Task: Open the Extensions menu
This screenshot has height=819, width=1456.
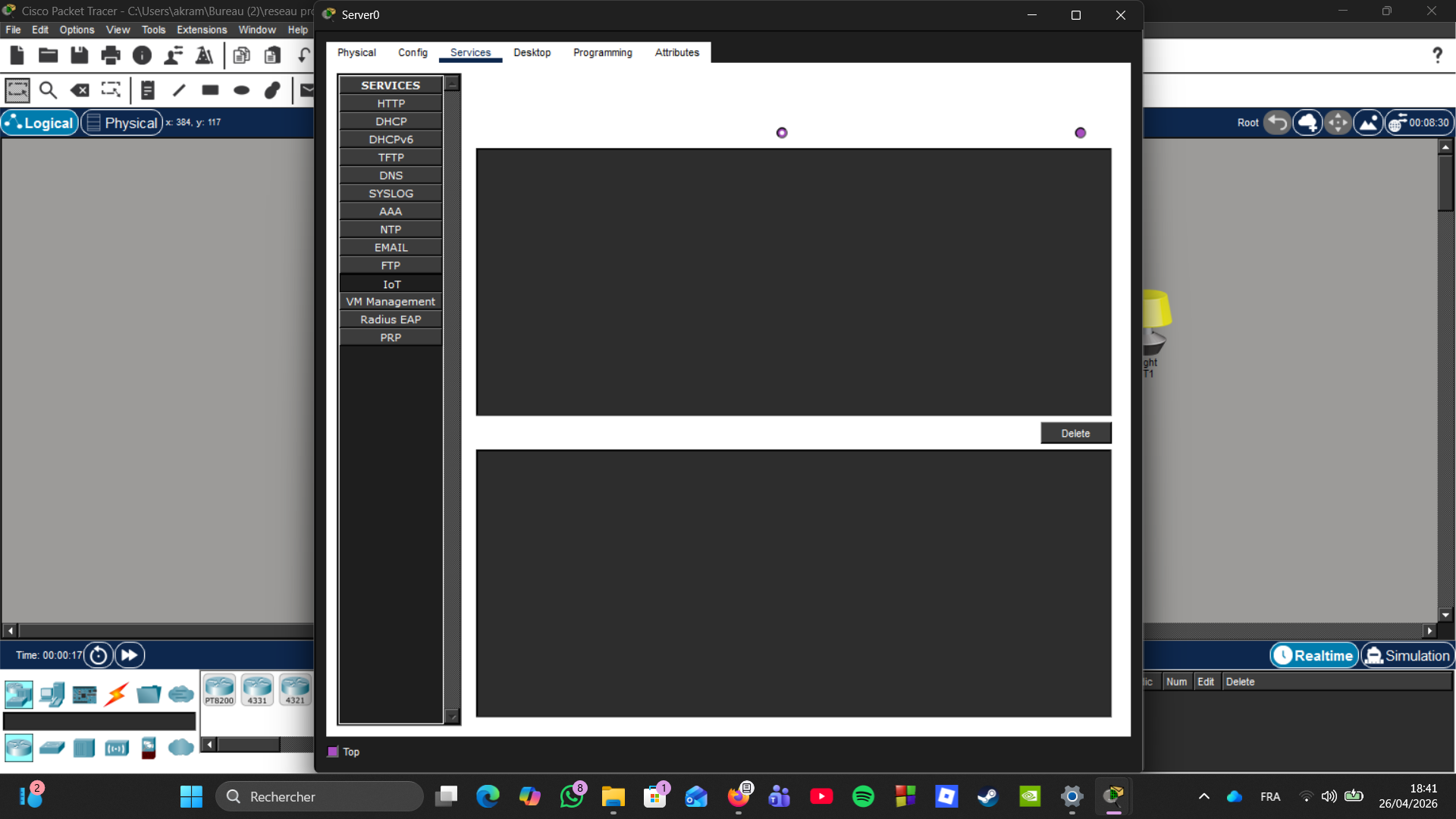Action: [x=202, y=30]
